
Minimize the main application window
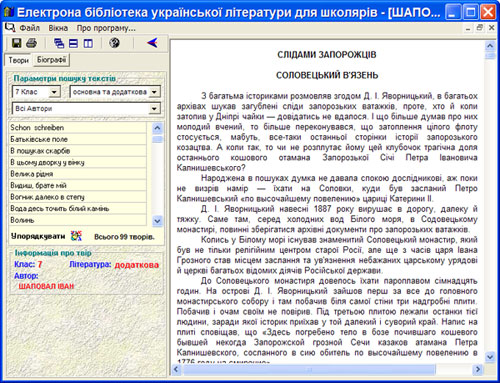point(453,12)
